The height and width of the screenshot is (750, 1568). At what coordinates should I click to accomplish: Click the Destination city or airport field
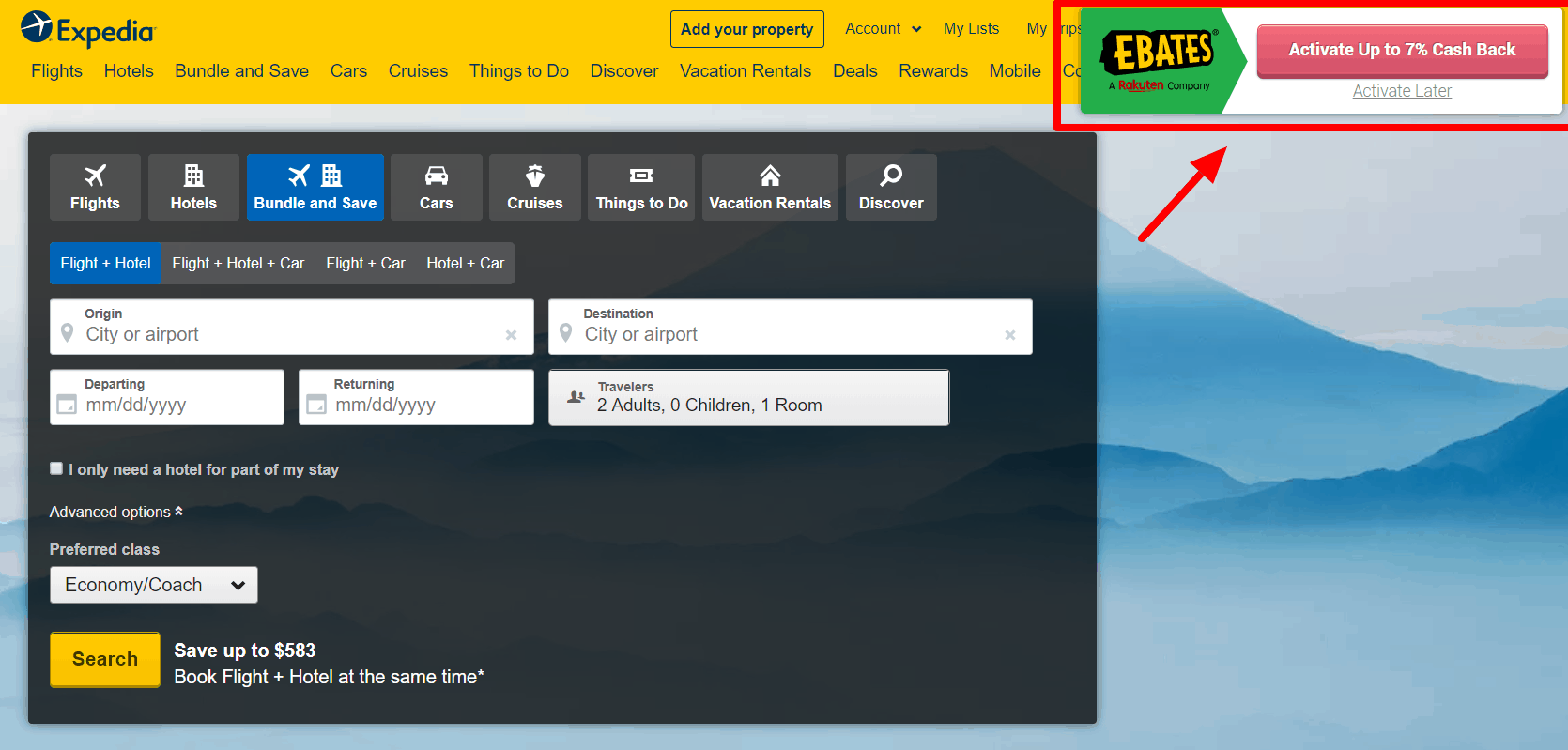tap(791, 327)
